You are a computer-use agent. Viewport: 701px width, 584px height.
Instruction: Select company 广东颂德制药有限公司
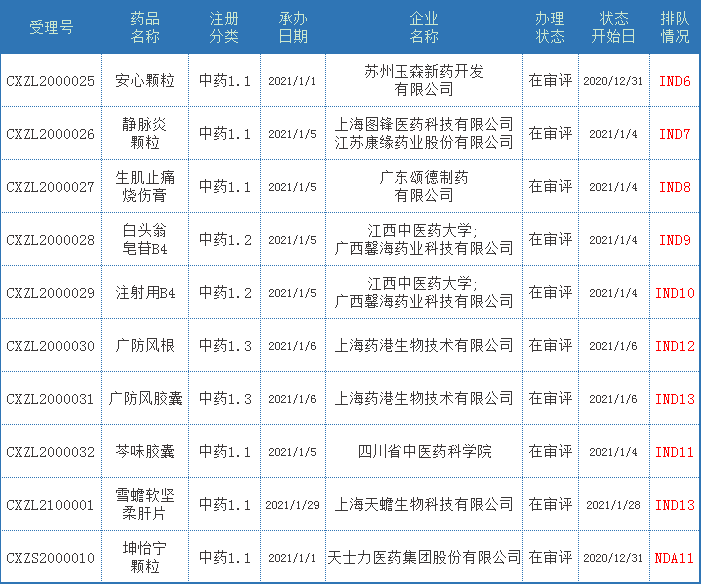424,186
